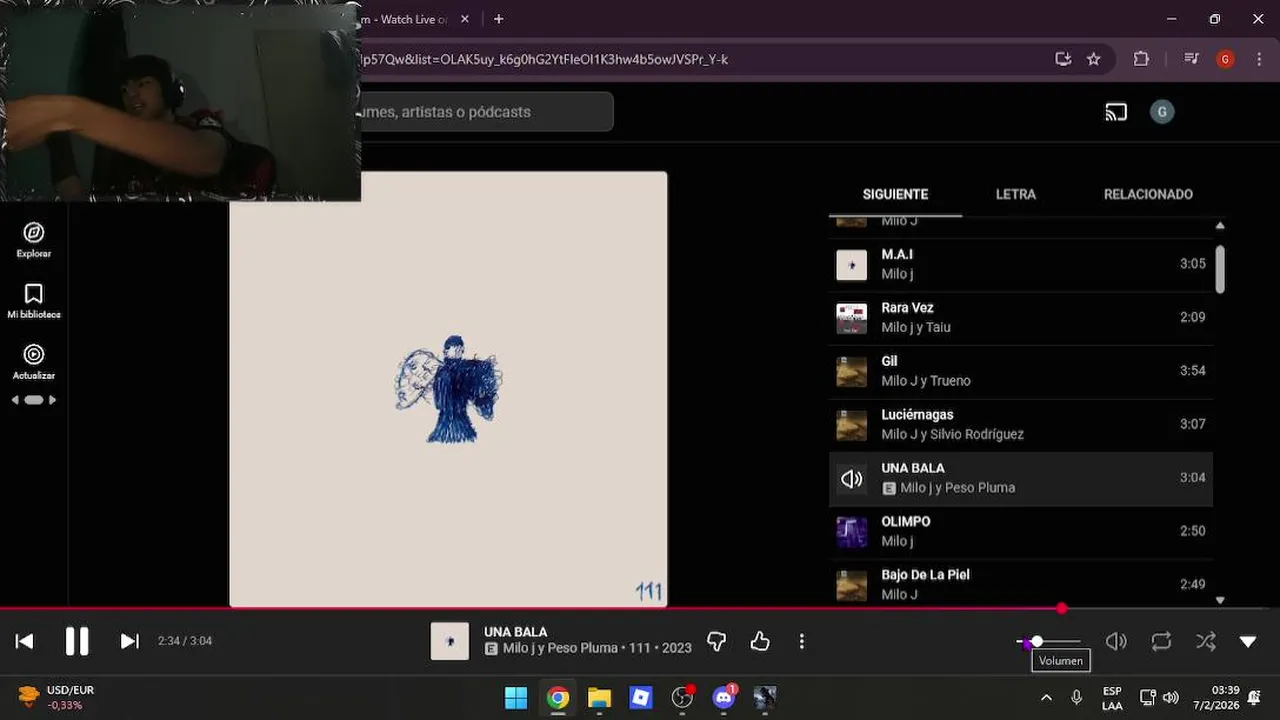Click the large 111 album artwork

pyautogui.click(x=448, y=389)
